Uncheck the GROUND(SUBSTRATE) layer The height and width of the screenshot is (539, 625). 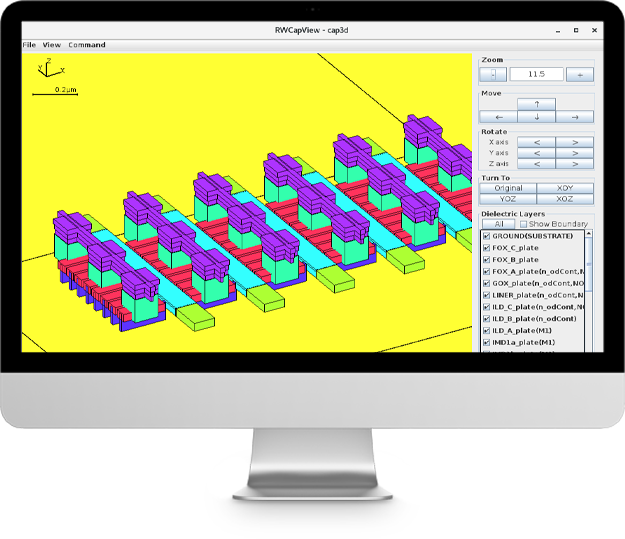click(486, 235)
